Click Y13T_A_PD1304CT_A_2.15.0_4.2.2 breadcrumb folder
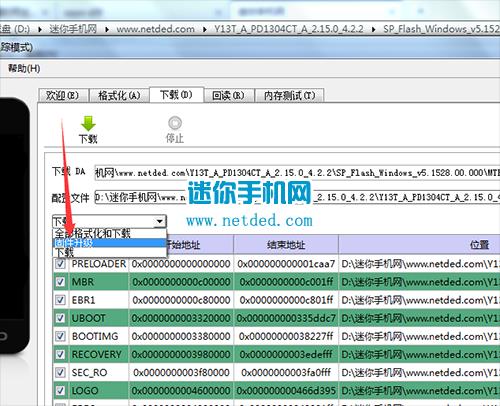This screenshot has width=500, height=406. point(289,29)
